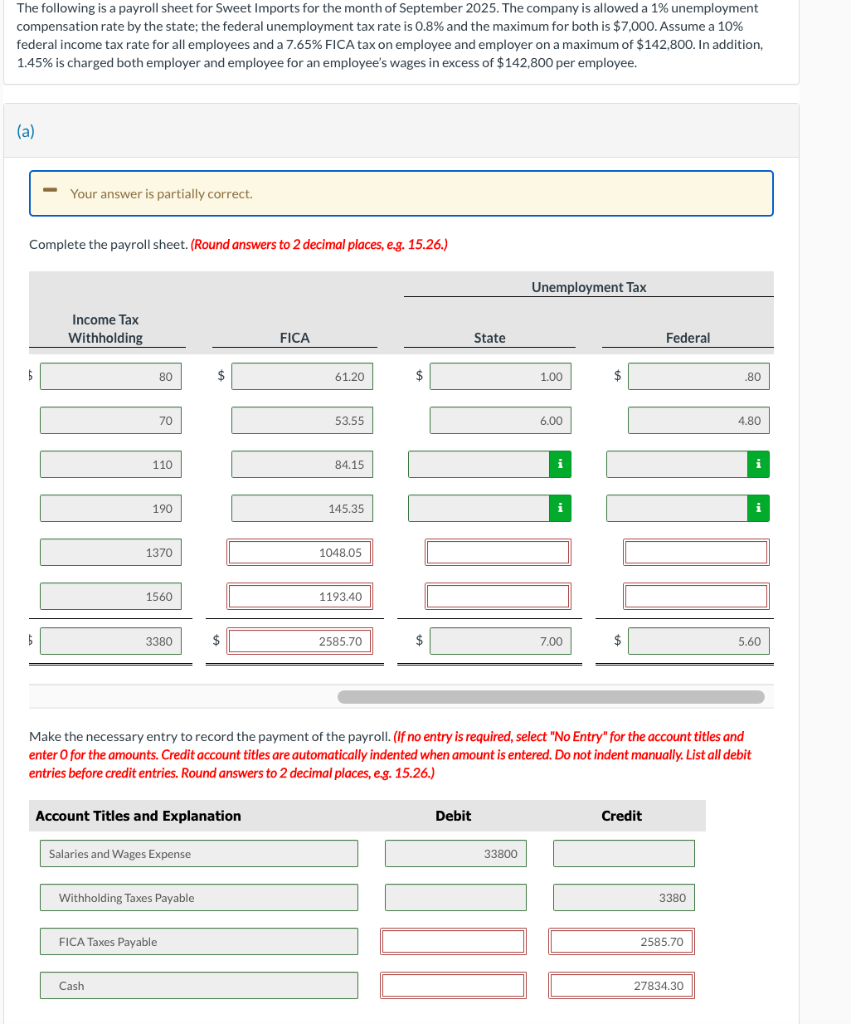Focus the empty State field in the 1370 row
Image resolution: width=851 pixels, height=1024 pixels.
498,552
